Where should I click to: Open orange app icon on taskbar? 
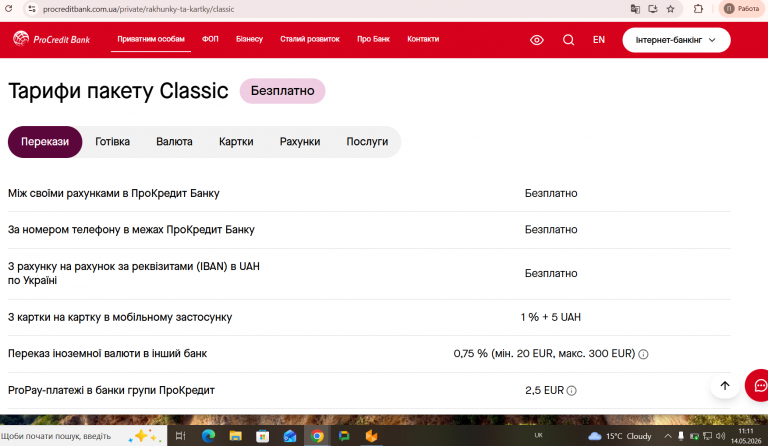371,436
